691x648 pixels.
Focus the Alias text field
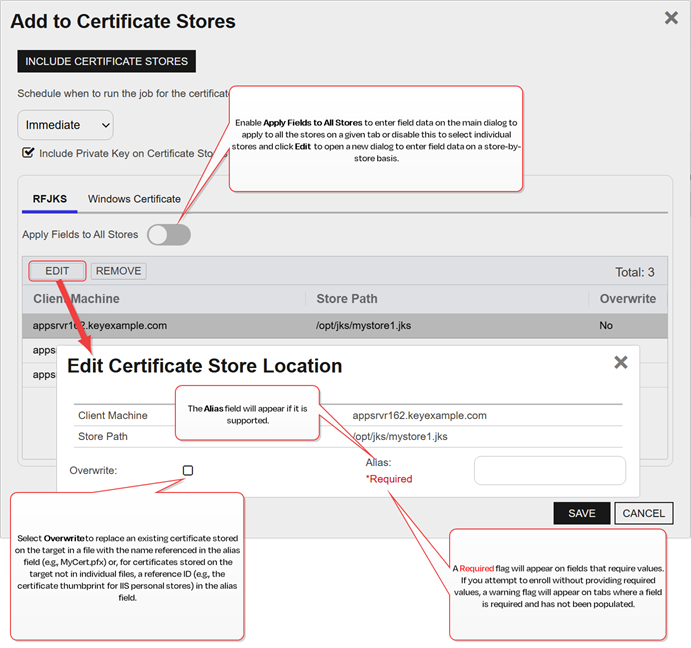(549, 470)
